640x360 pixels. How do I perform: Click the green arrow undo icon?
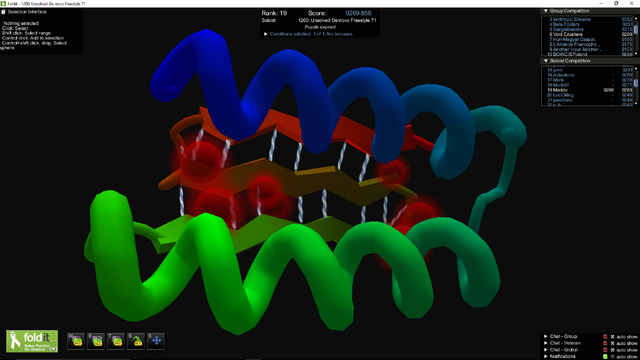[136, 341]
